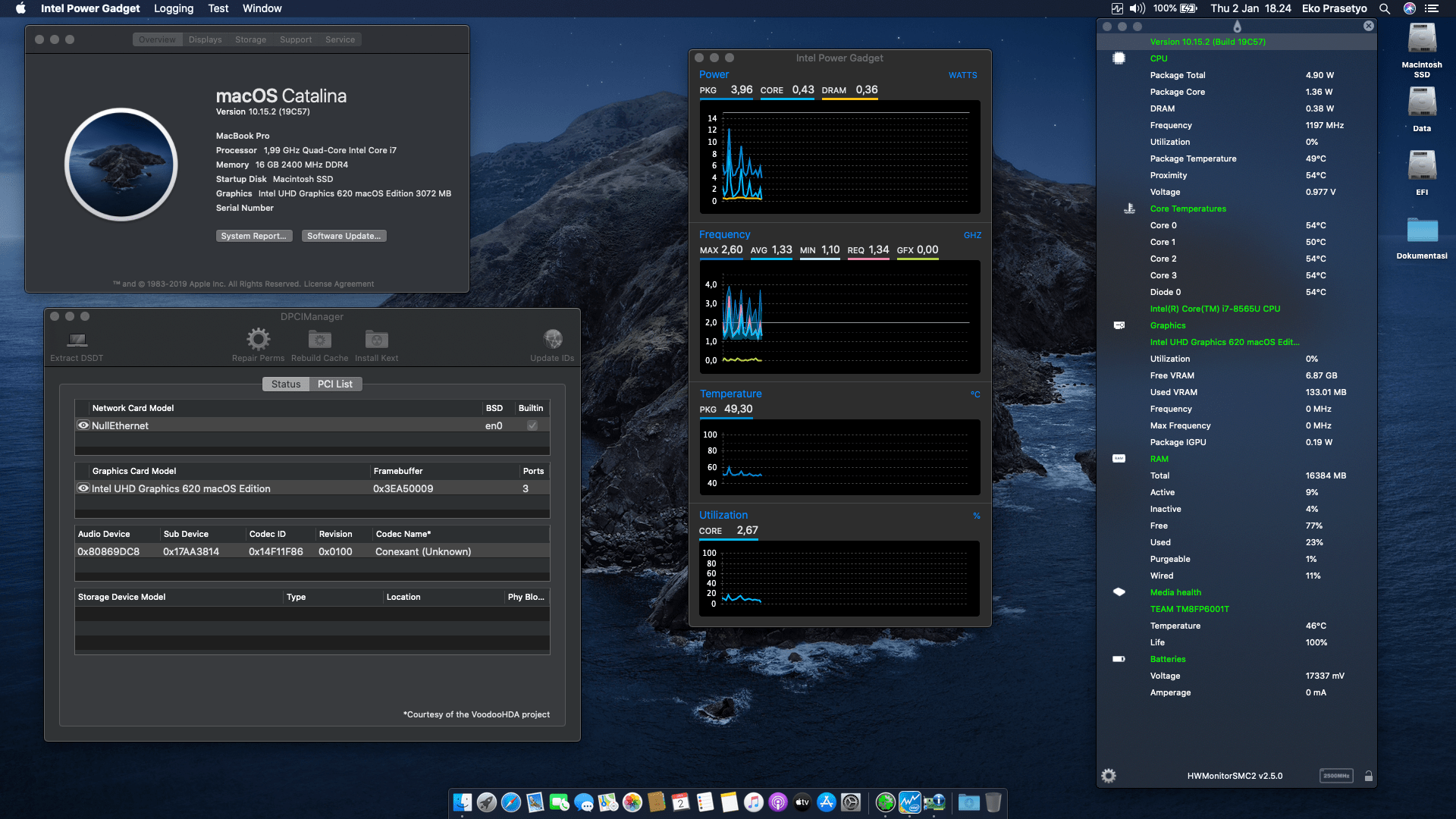
Task: Open the Test menu in menu bar
Action: click(218, 8)
